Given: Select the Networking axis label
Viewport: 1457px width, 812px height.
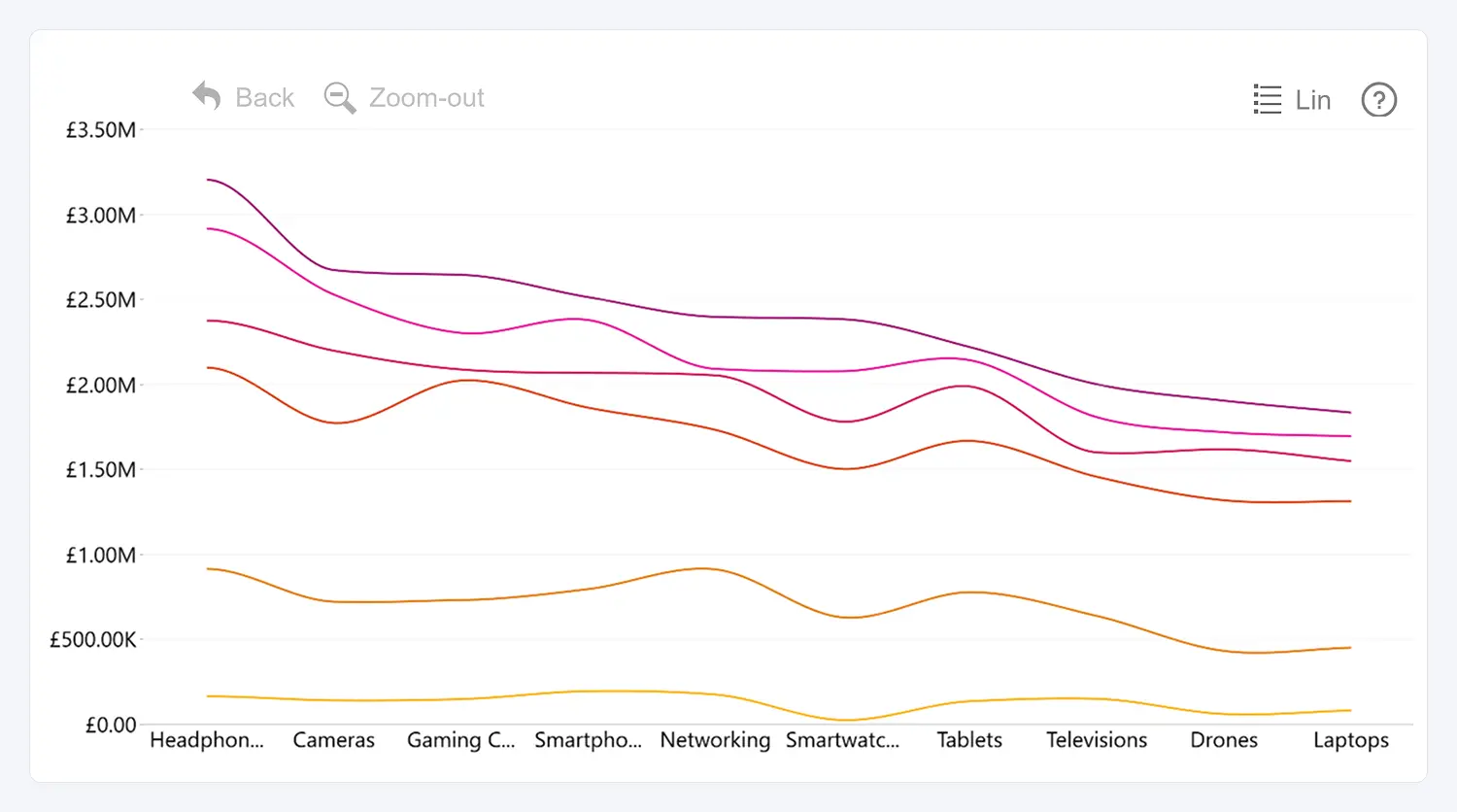Looking at the screenshot, I should [715, 740].
